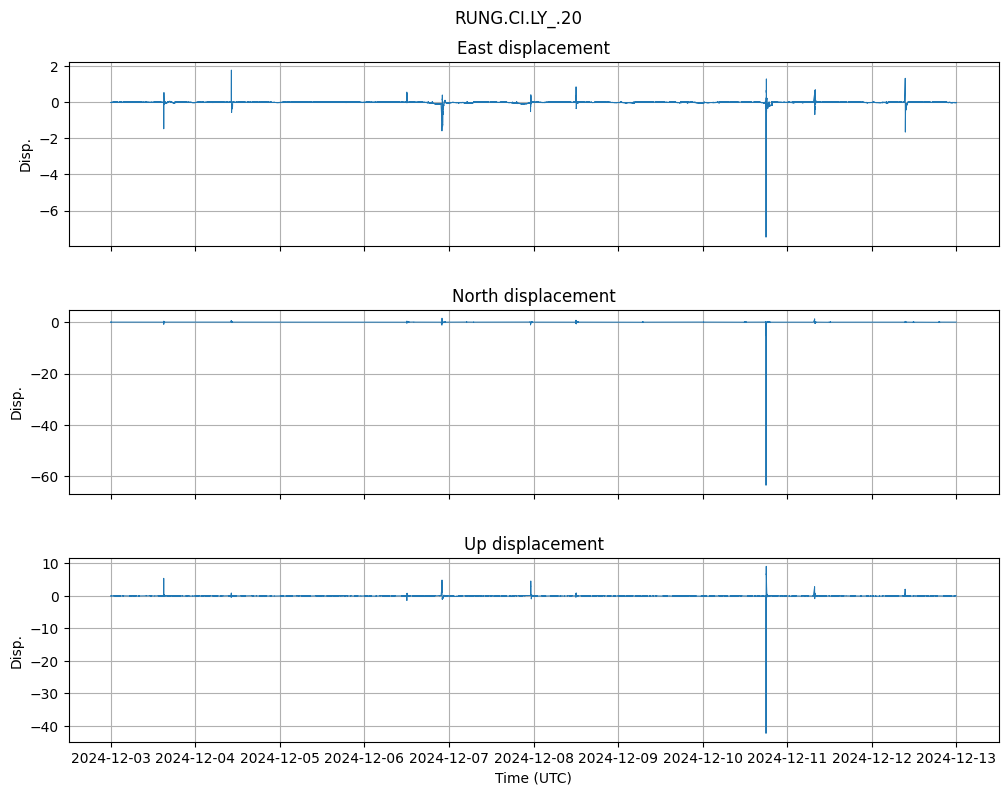The image size is (1008, 795).
Task: Click the East displacement subplot title
Action: [533, 48]
